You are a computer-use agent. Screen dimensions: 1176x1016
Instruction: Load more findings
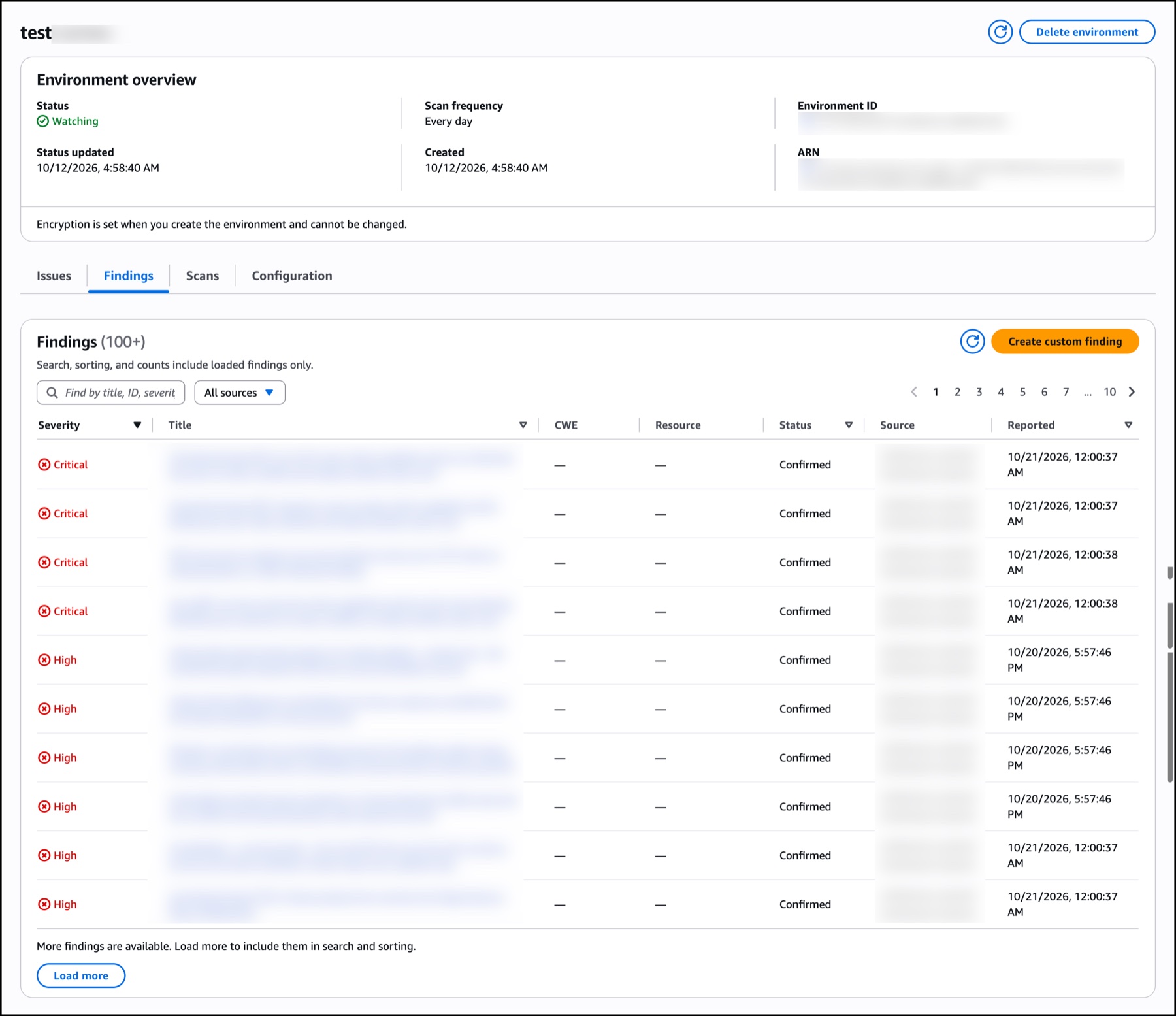point(81,975)
